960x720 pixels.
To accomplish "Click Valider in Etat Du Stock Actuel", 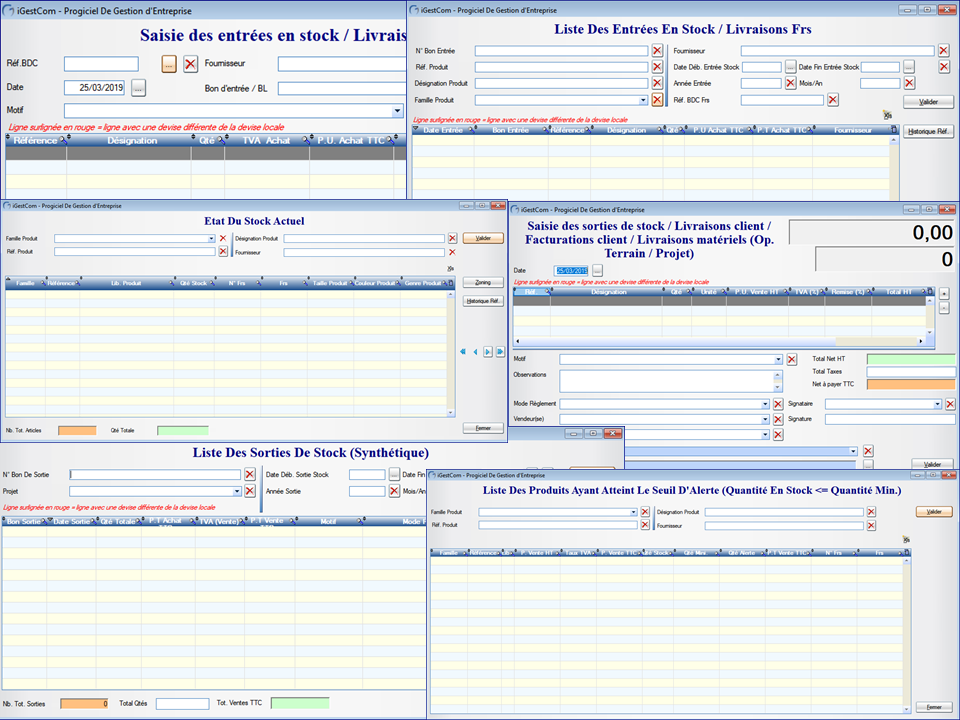I will [483, 238].
